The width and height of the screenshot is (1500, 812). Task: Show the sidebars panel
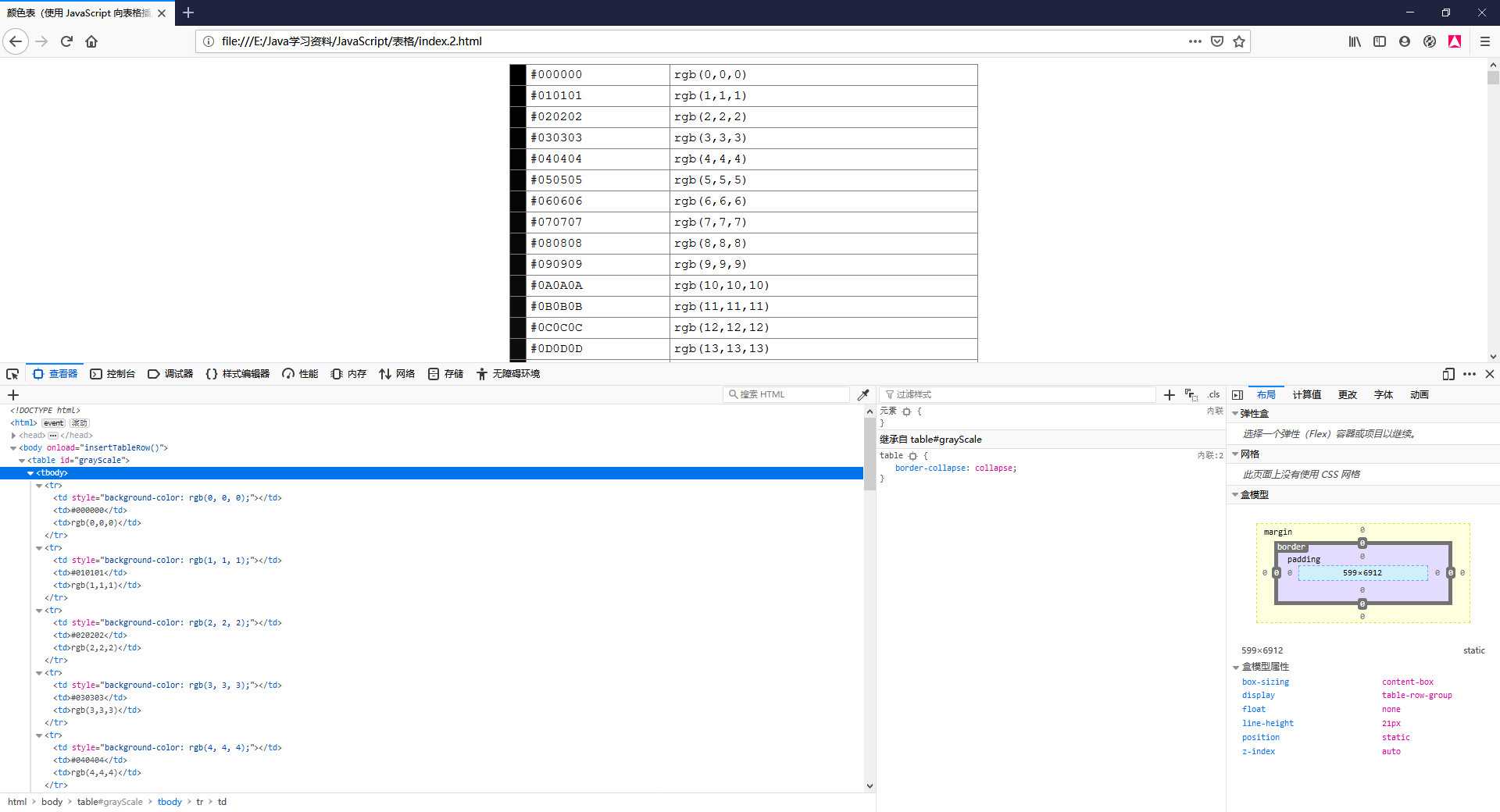click(x=1380, y=41)
